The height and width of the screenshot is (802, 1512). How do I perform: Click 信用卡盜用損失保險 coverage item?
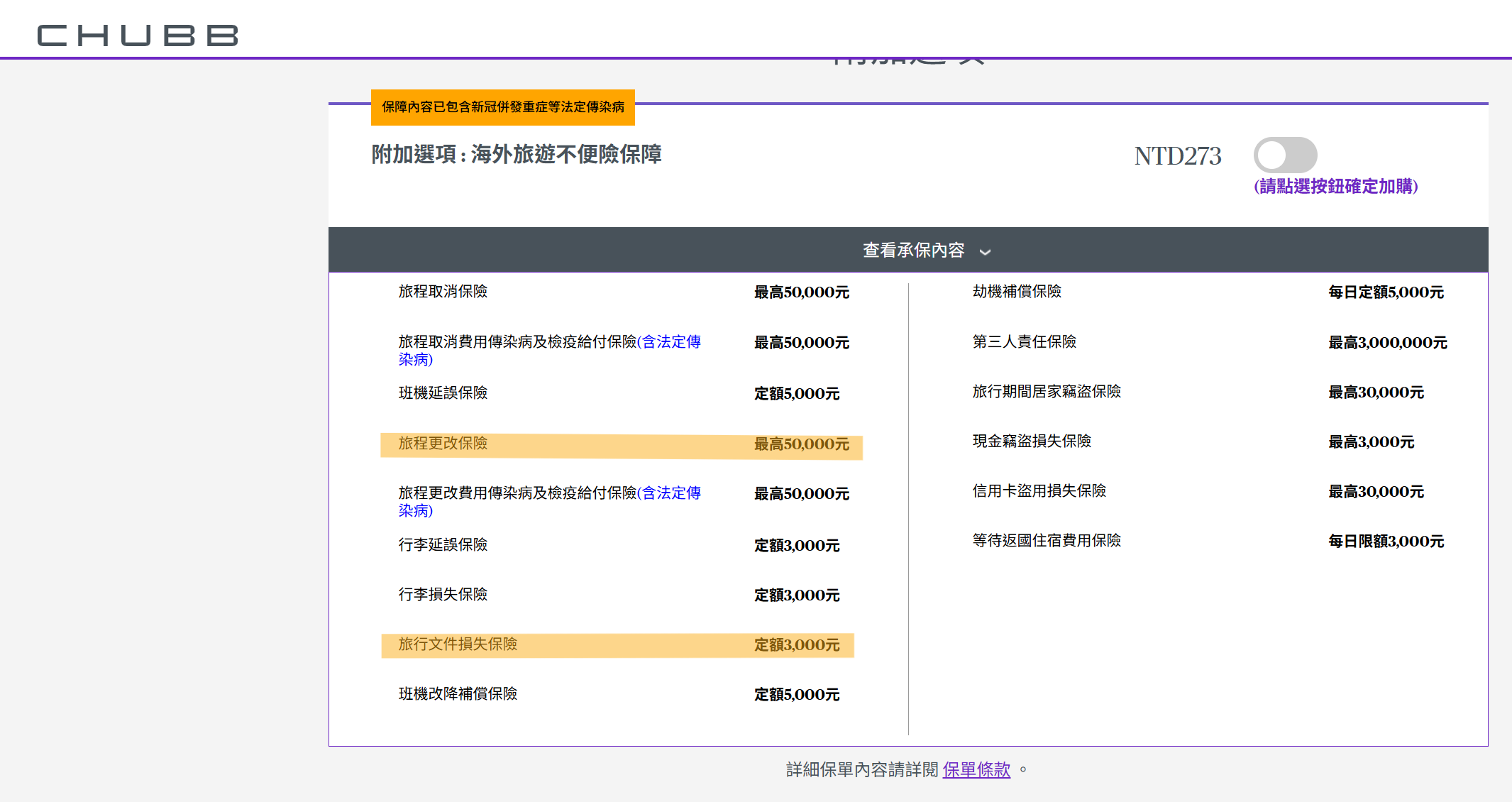(1039, 491)
